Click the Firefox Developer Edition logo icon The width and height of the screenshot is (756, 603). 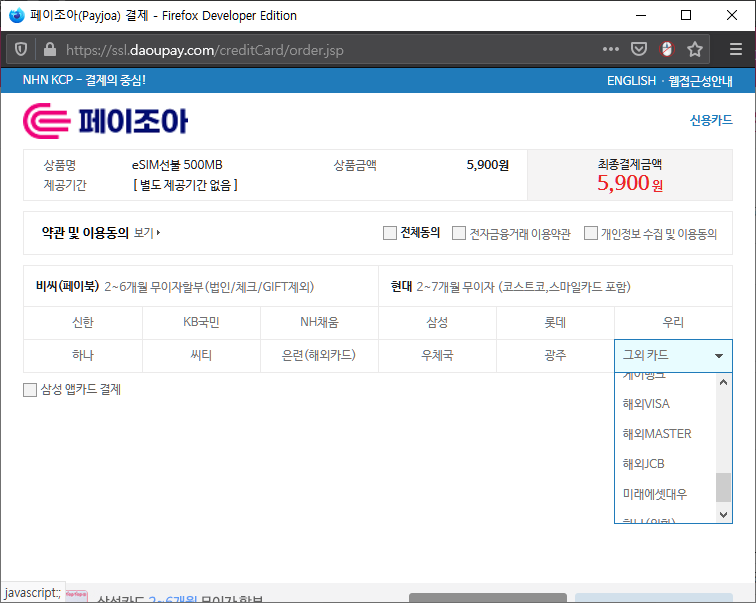[16, 15]
